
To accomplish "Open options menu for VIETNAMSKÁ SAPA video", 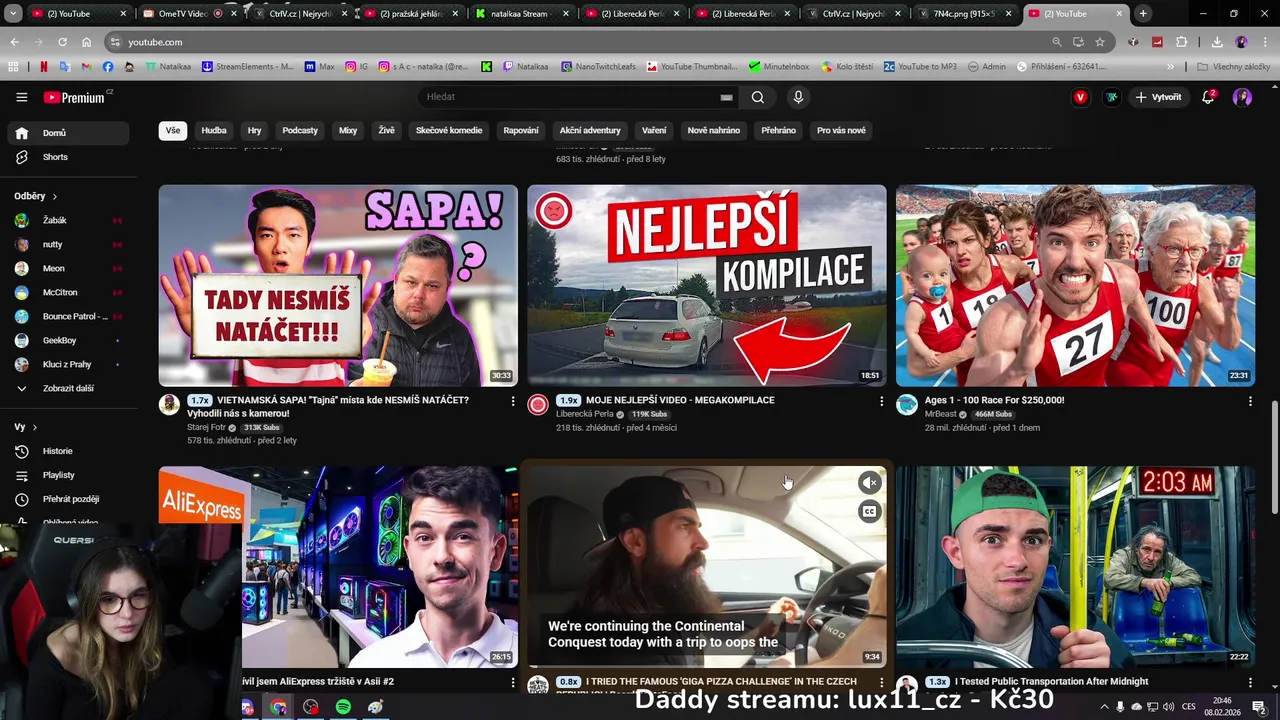I will coord(513,401).
